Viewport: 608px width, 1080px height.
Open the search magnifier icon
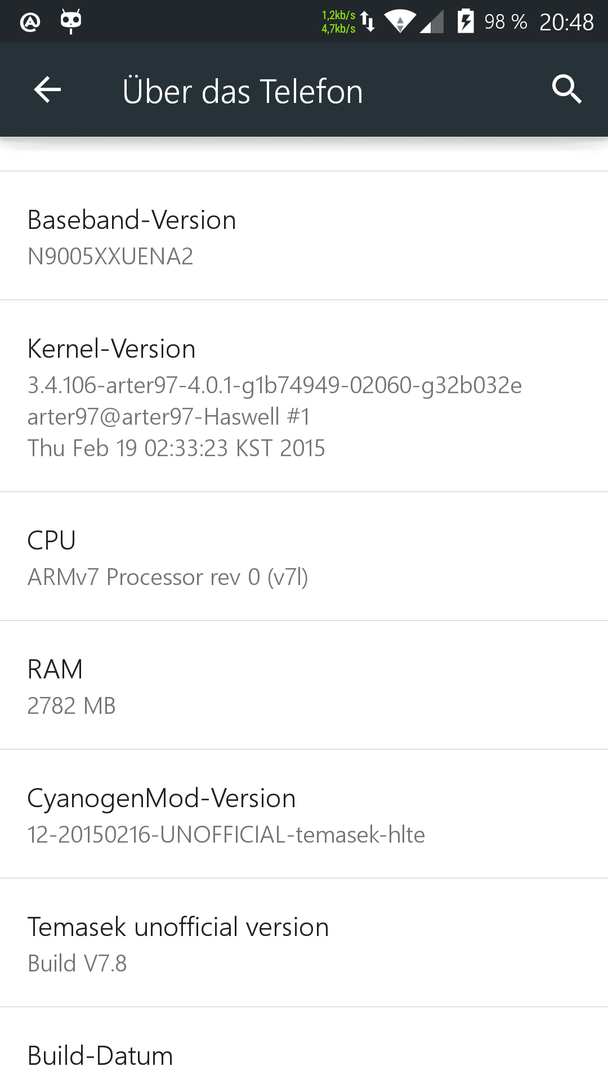567,90
